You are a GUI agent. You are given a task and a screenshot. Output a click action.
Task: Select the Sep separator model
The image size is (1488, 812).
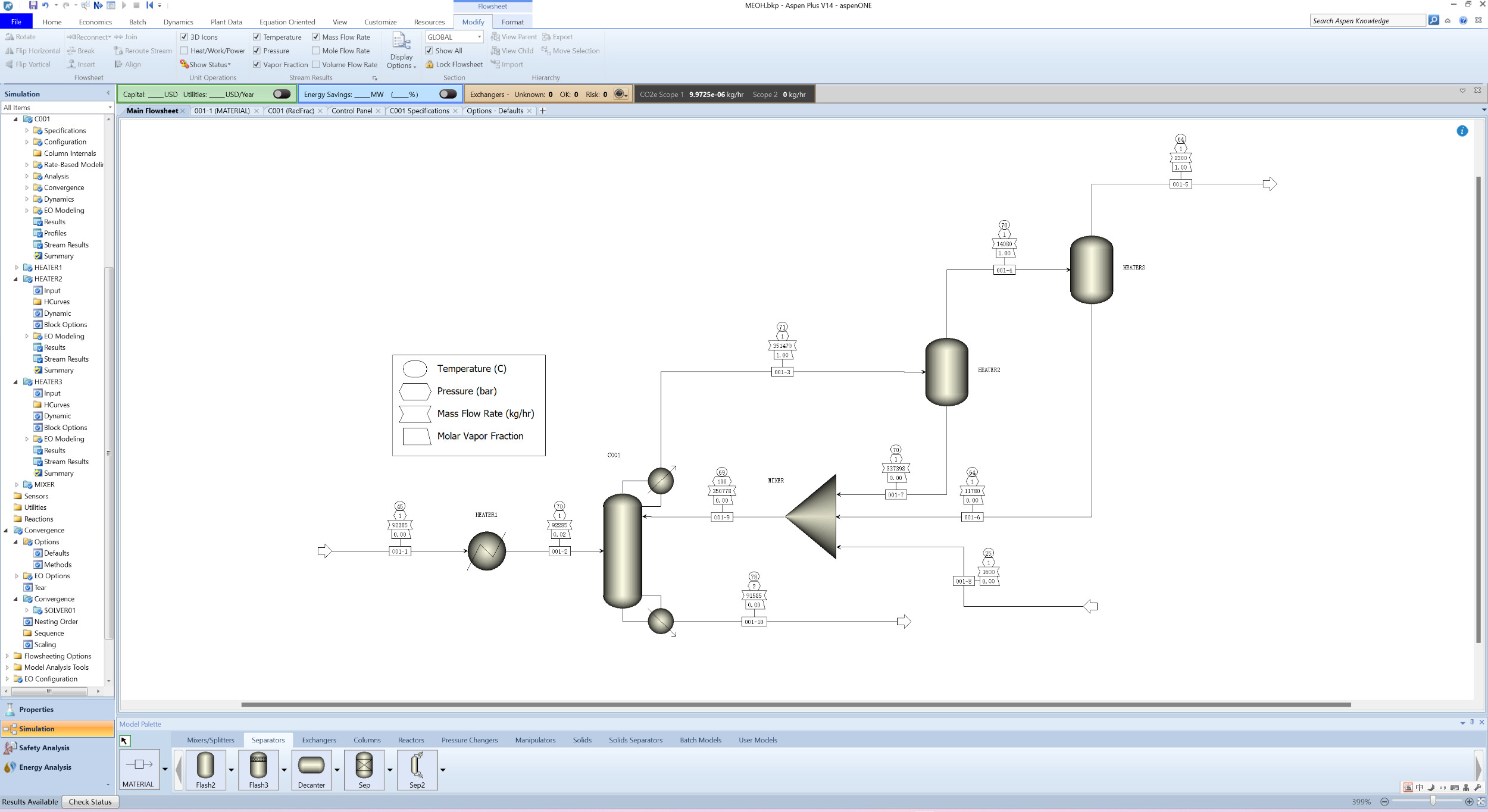(364, 770)
